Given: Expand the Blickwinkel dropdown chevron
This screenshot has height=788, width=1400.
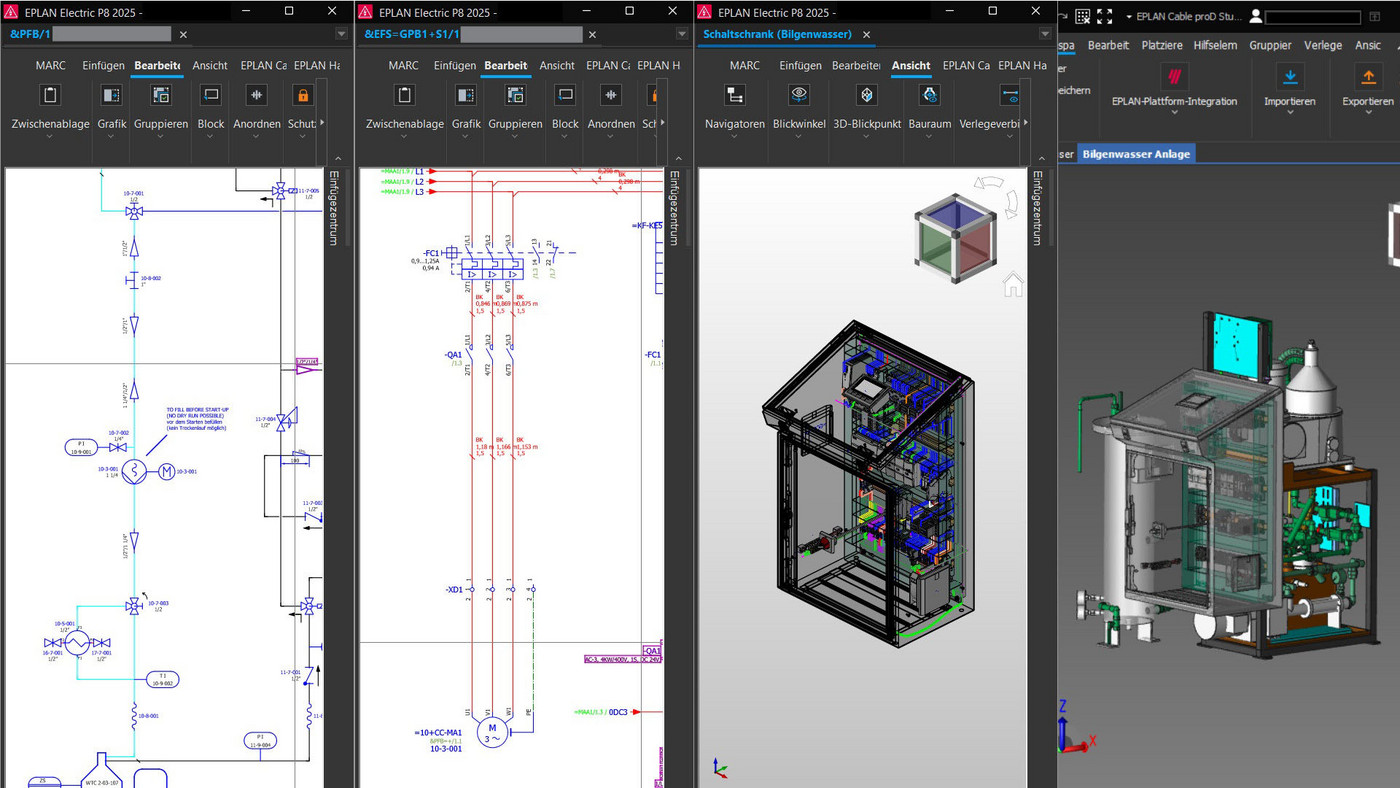Looking at the screenshot, I should [799, 137].
